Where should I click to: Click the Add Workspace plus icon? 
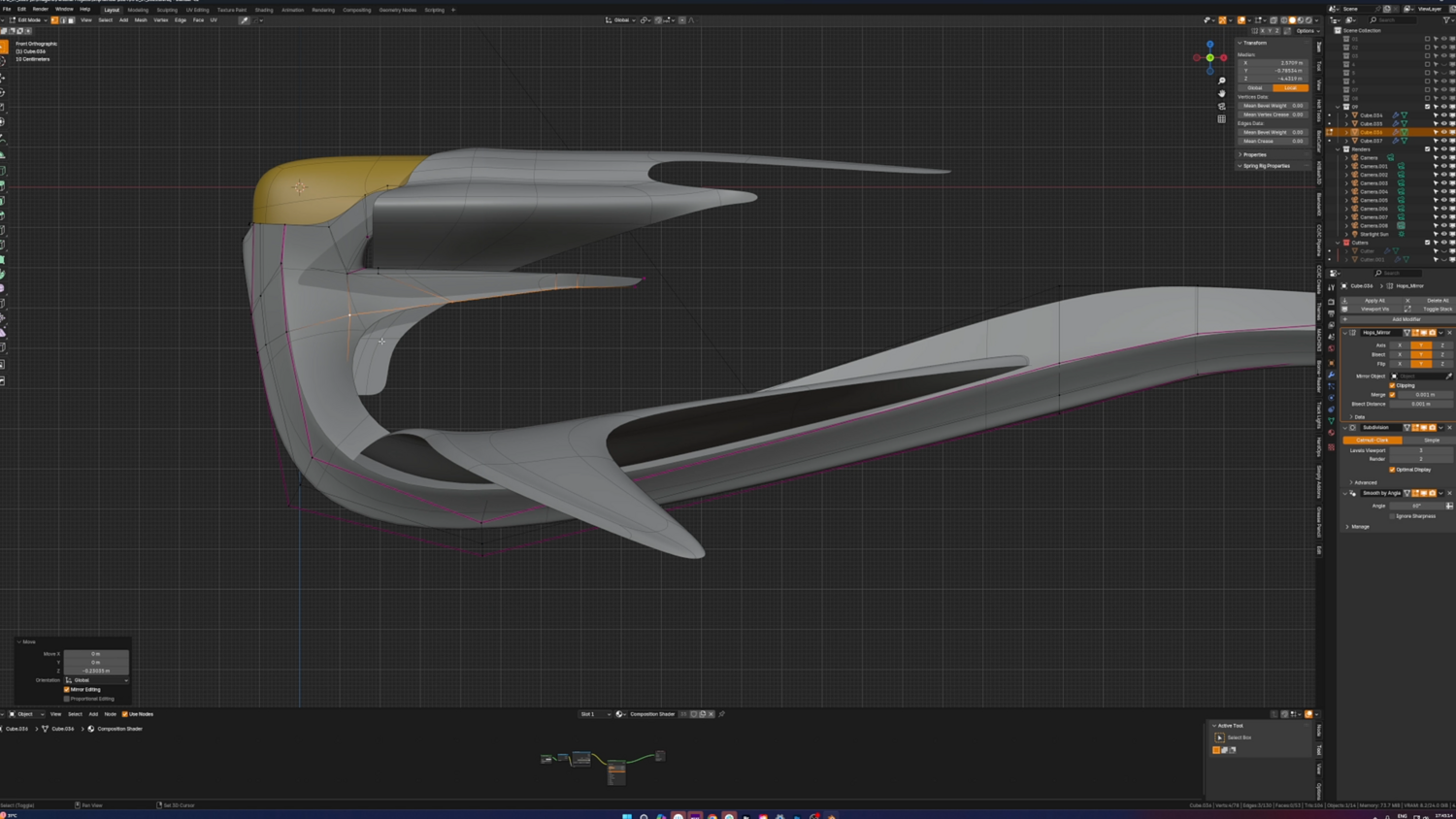[453, 10]
